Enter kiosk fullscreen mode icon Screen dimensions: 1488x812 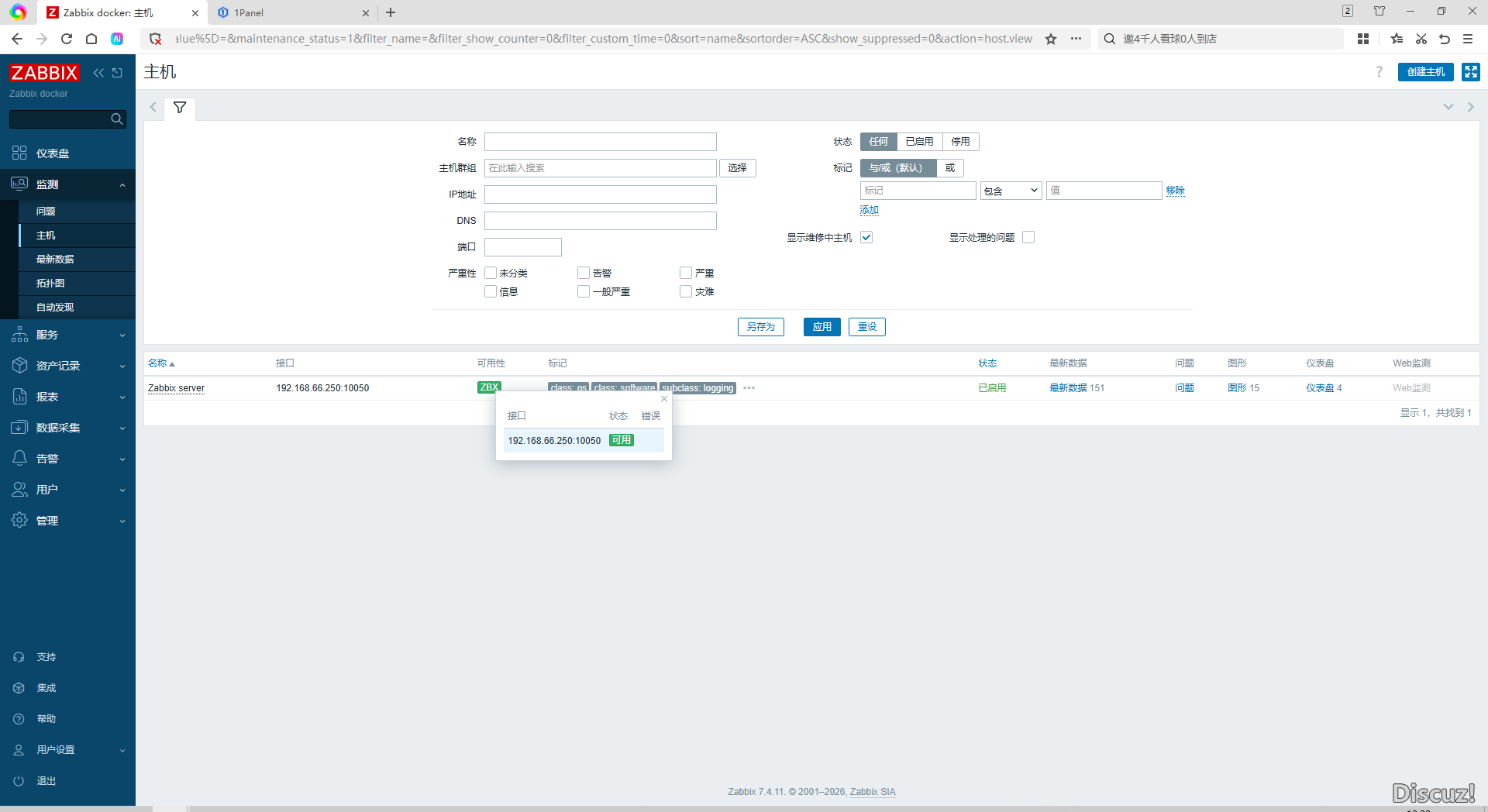pyautogui.click(x=1470, y=72)
